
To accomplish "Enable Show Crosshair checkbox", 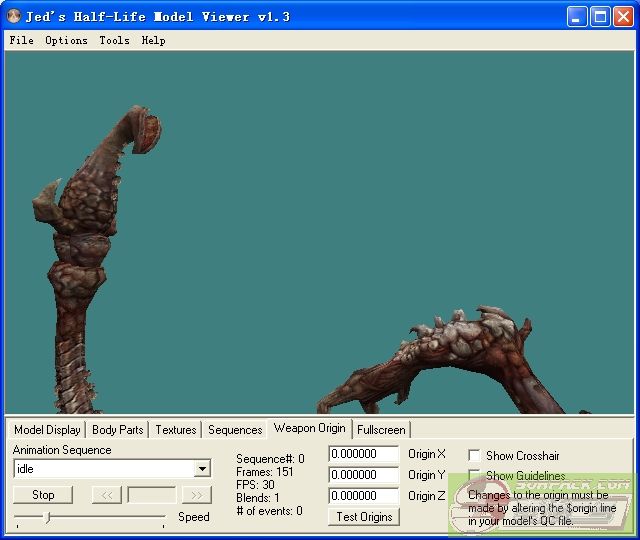I will point(475,455).
